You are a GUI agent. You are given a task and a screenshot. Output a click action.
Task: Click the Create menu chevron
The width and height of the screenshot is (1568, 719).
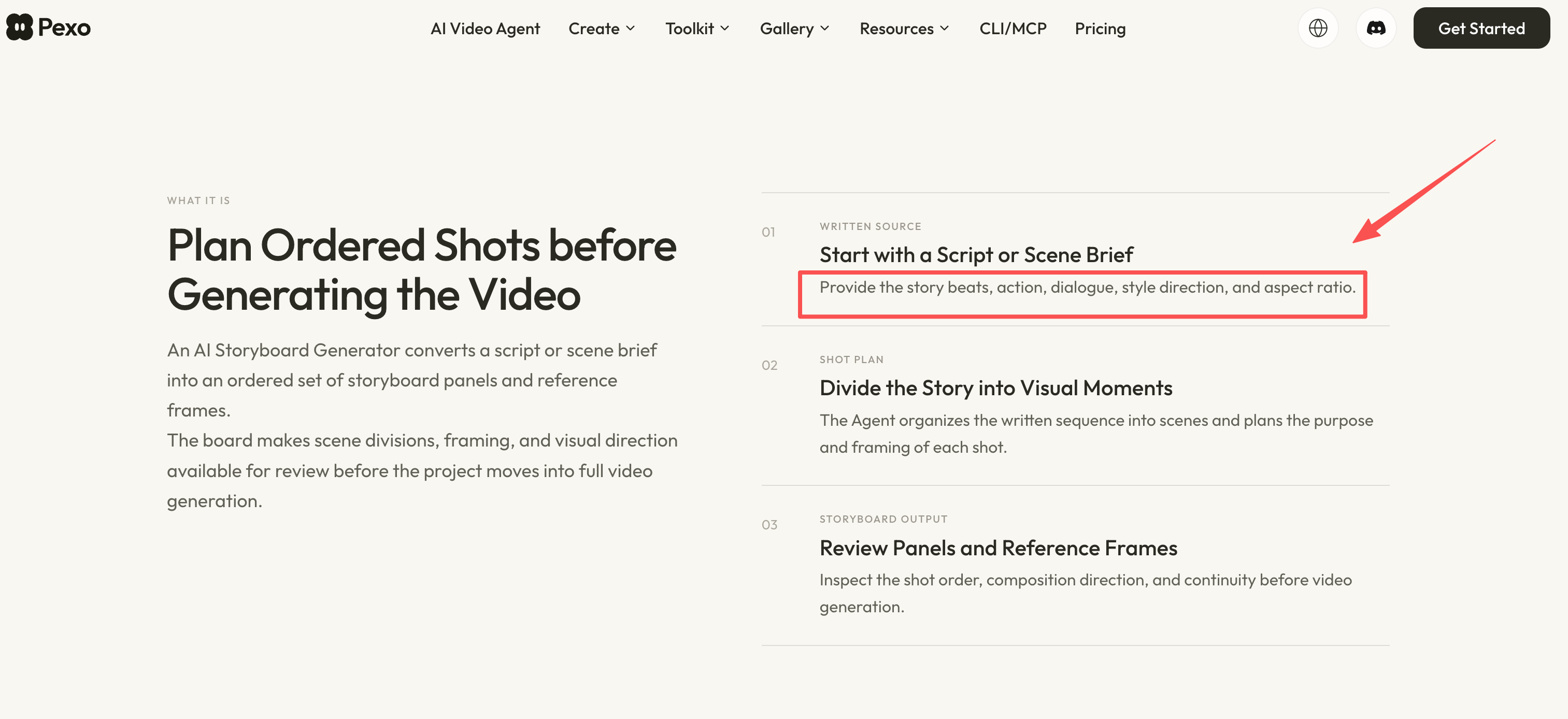coord(631,28)
